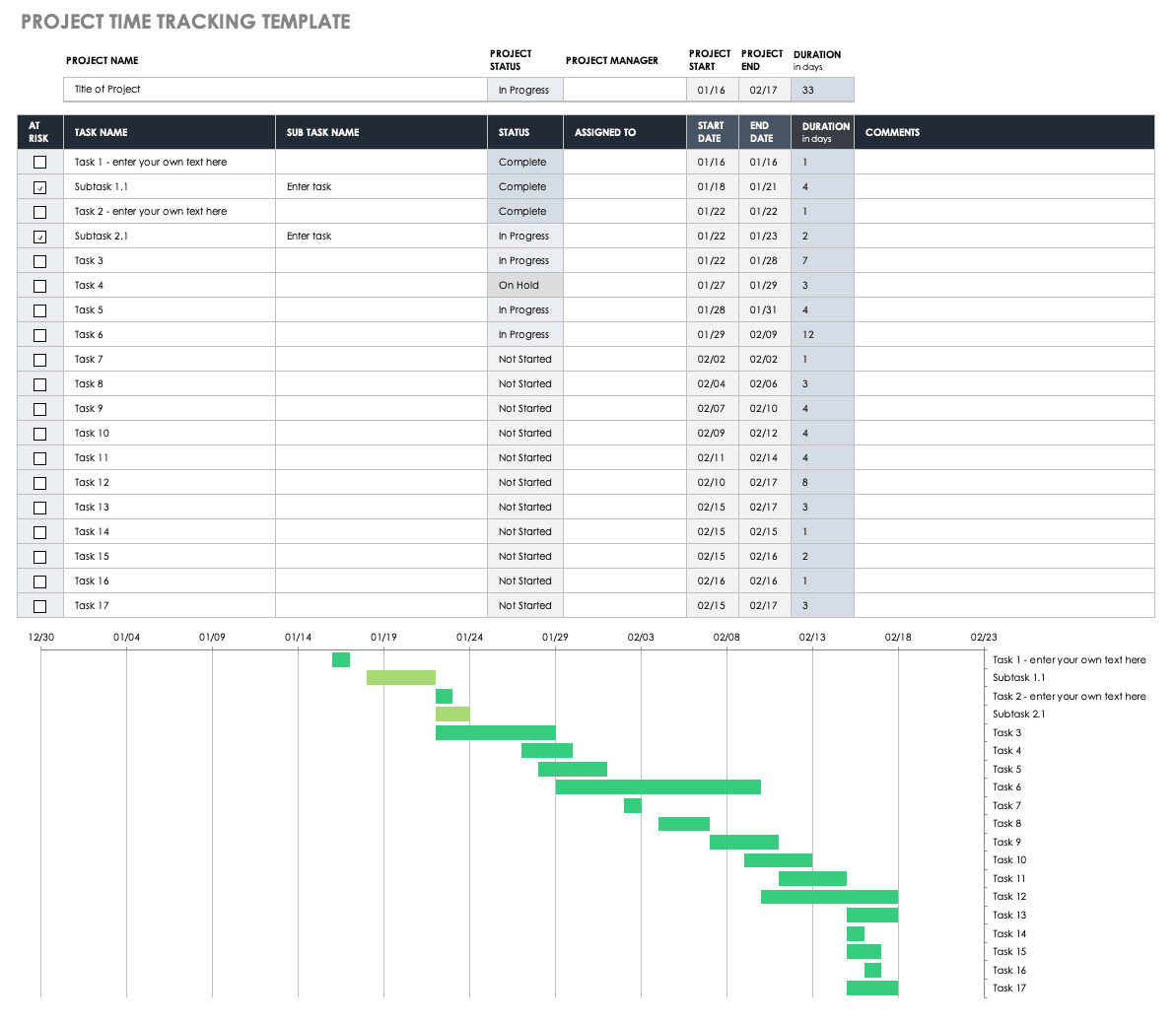Click the Task 6 bar in Gantt chart
Viewport: 1176px width, 1023px height.
(657, 786)
